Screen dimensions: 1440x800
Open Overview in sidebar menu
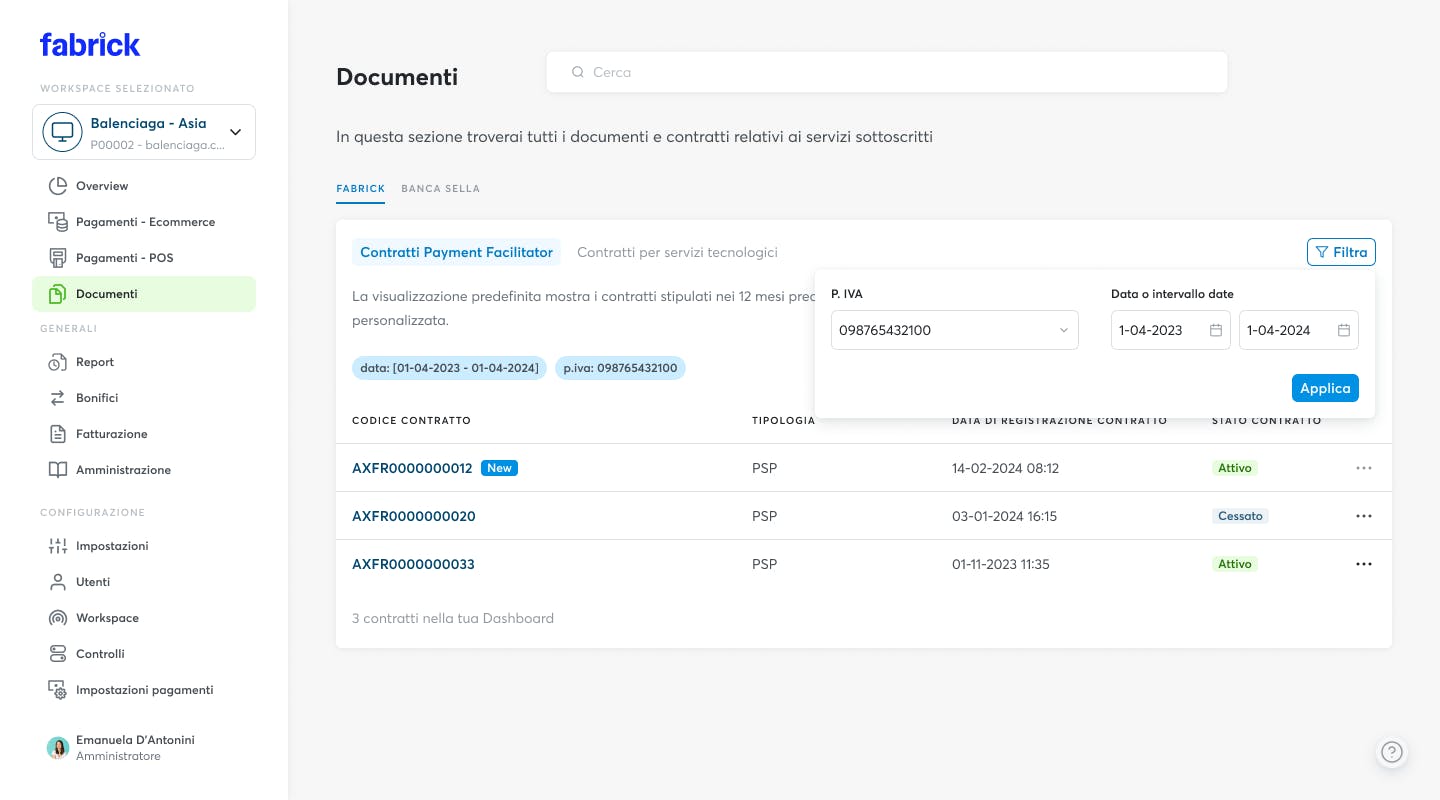(x=144, y=186)
